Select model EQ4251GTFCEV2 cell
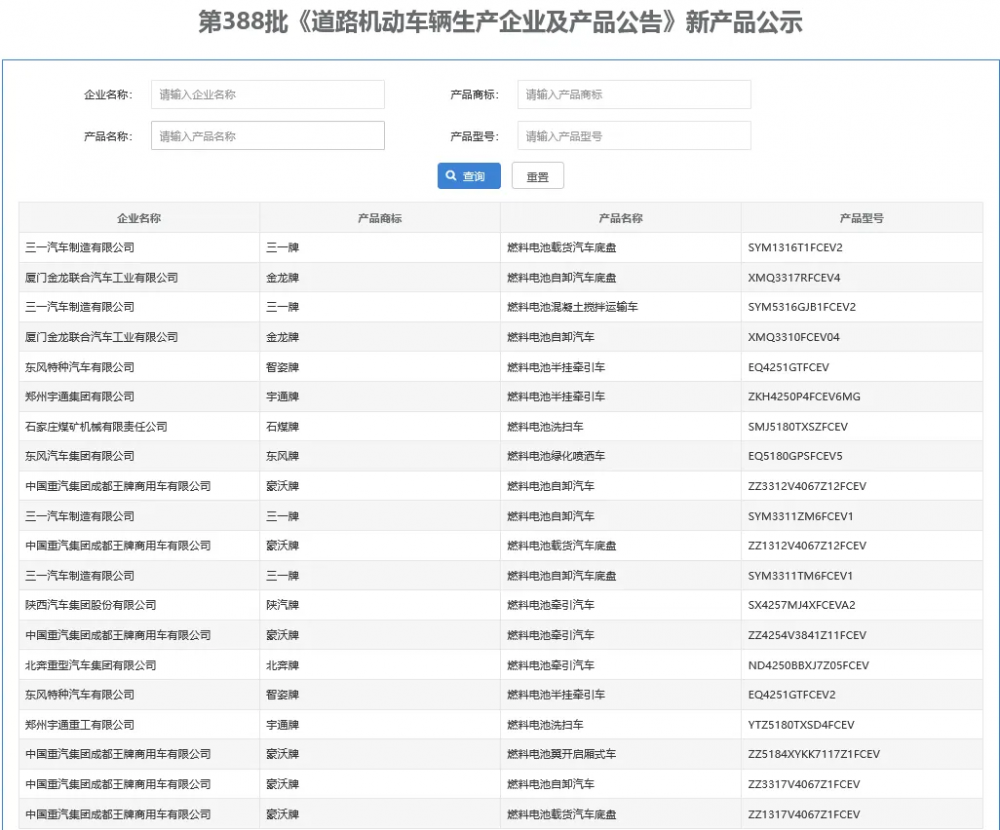 click(x=862, y=695)
